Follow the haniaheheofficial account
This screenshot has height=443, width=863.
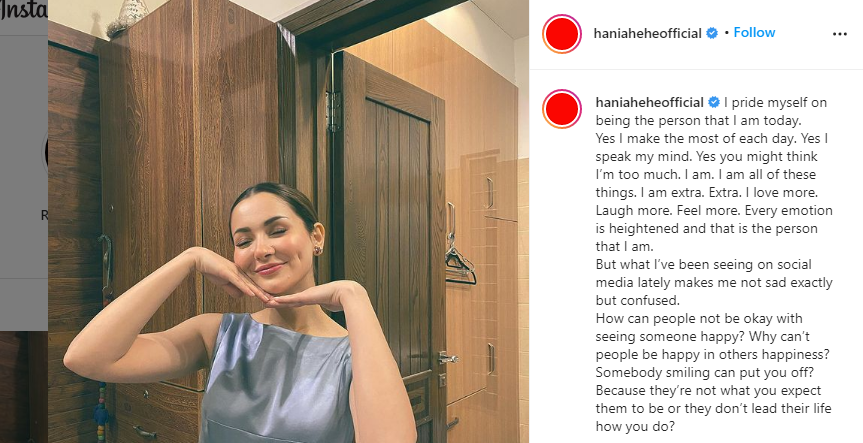tap(754, 32)
